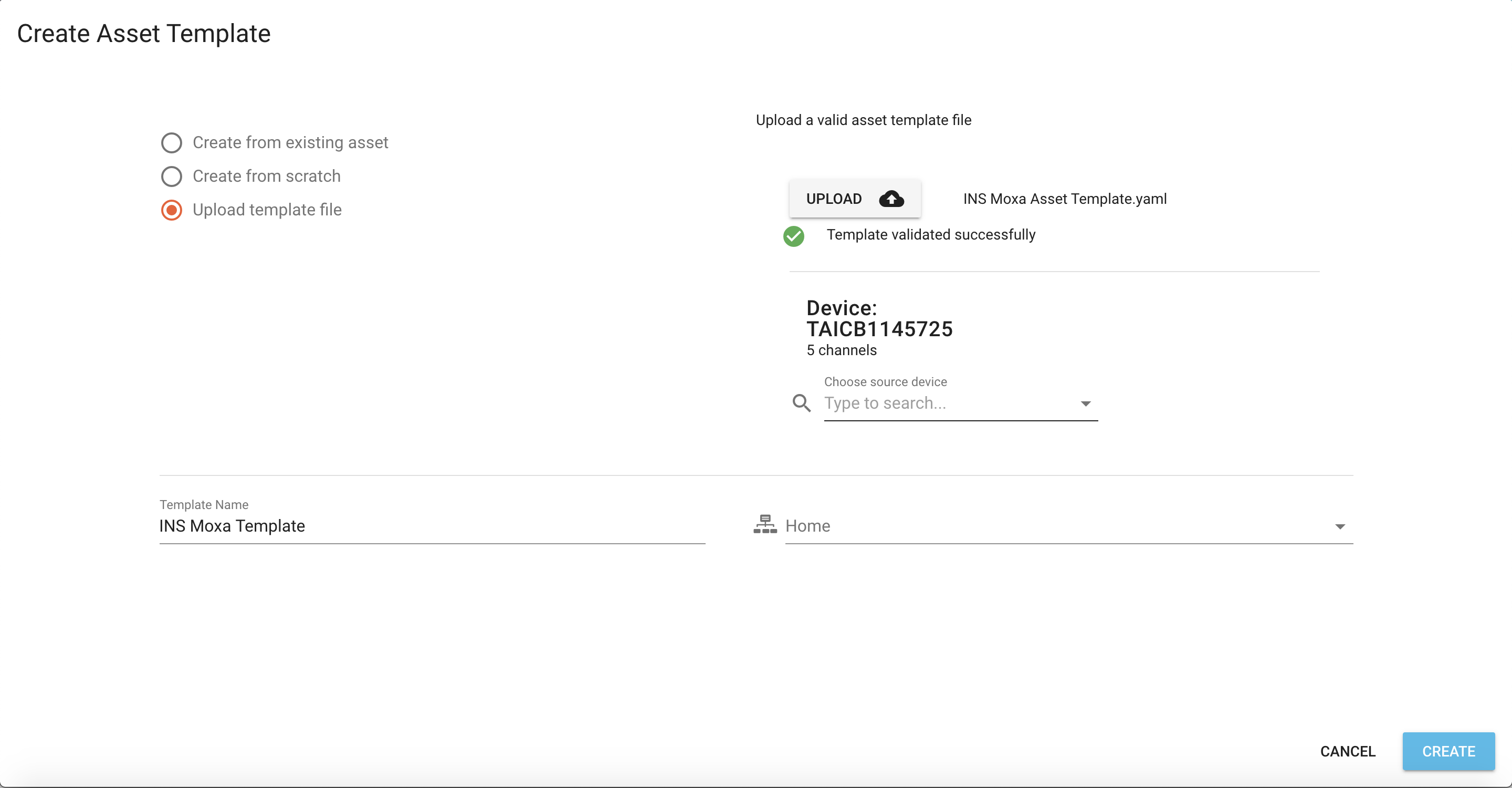Click the Upload a valid asset template file text

coord(864,120)
